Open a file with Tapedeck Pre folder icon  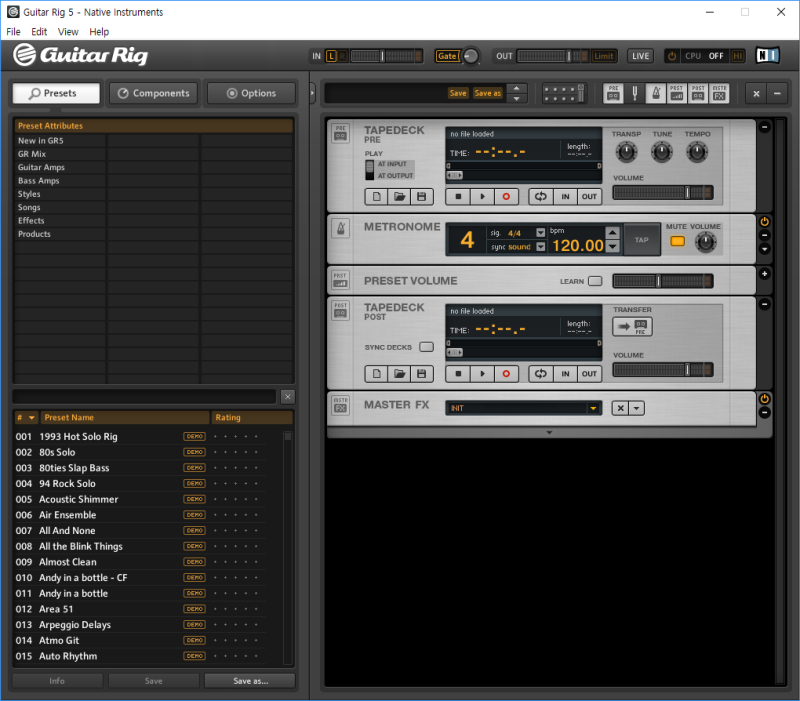coord(400,196)
